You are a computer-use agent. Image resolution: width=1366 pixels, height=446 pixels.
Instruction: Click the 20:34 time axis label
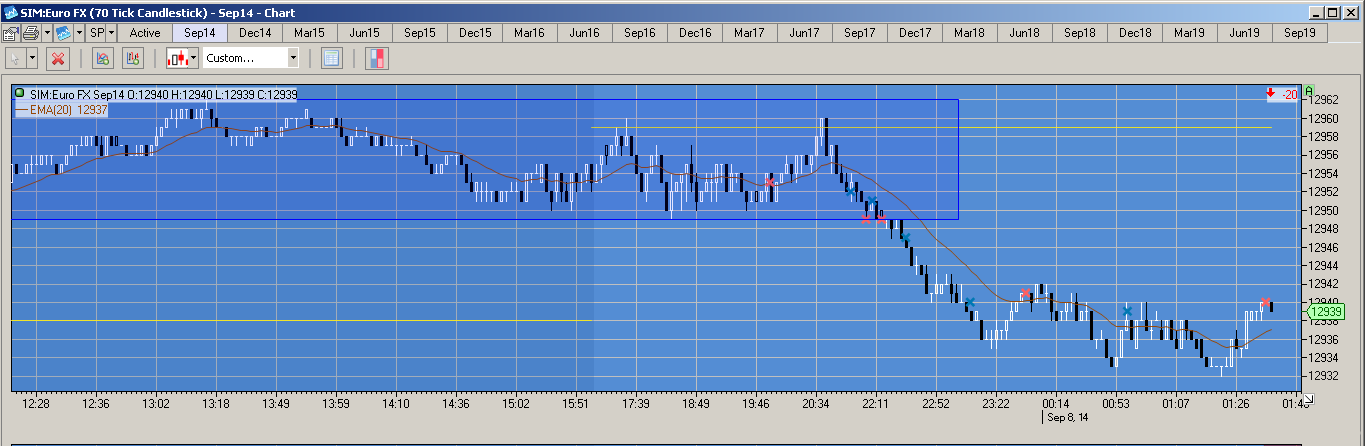(x=816, y=404)
